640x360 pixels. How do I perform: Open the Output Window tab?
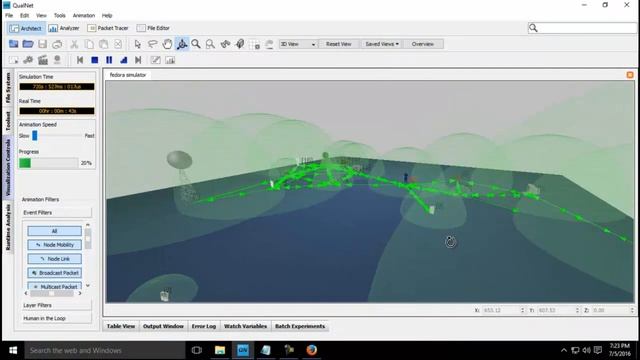(x=163, y=326)
